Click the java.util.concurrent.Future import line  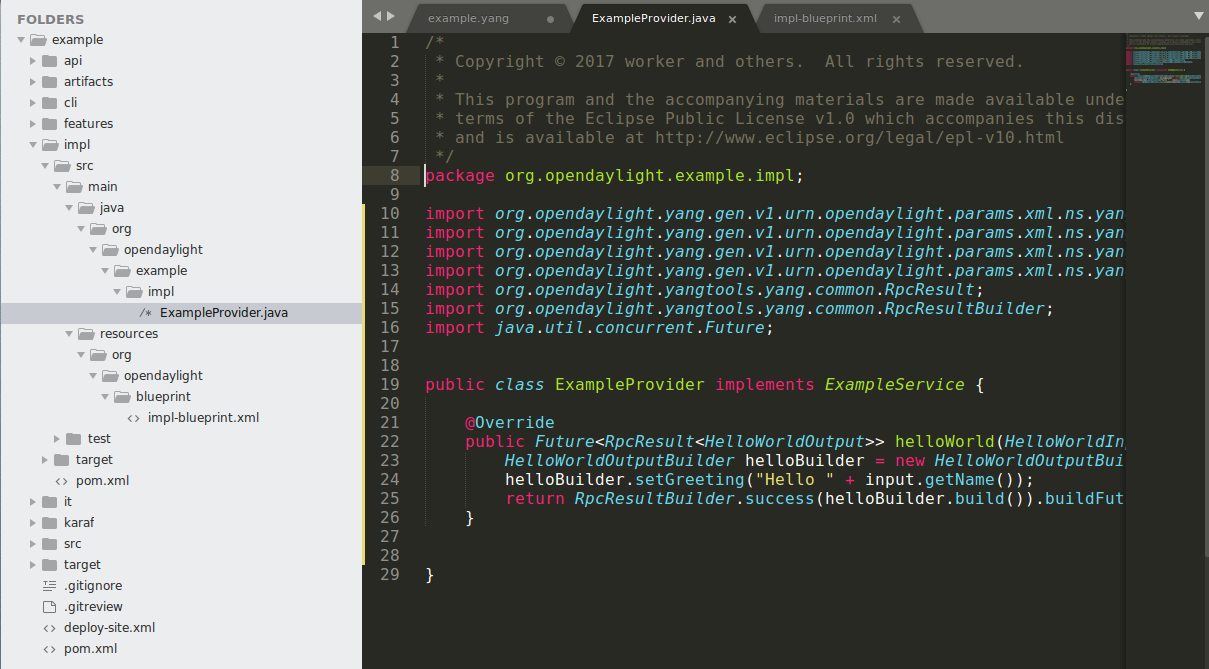600,327
